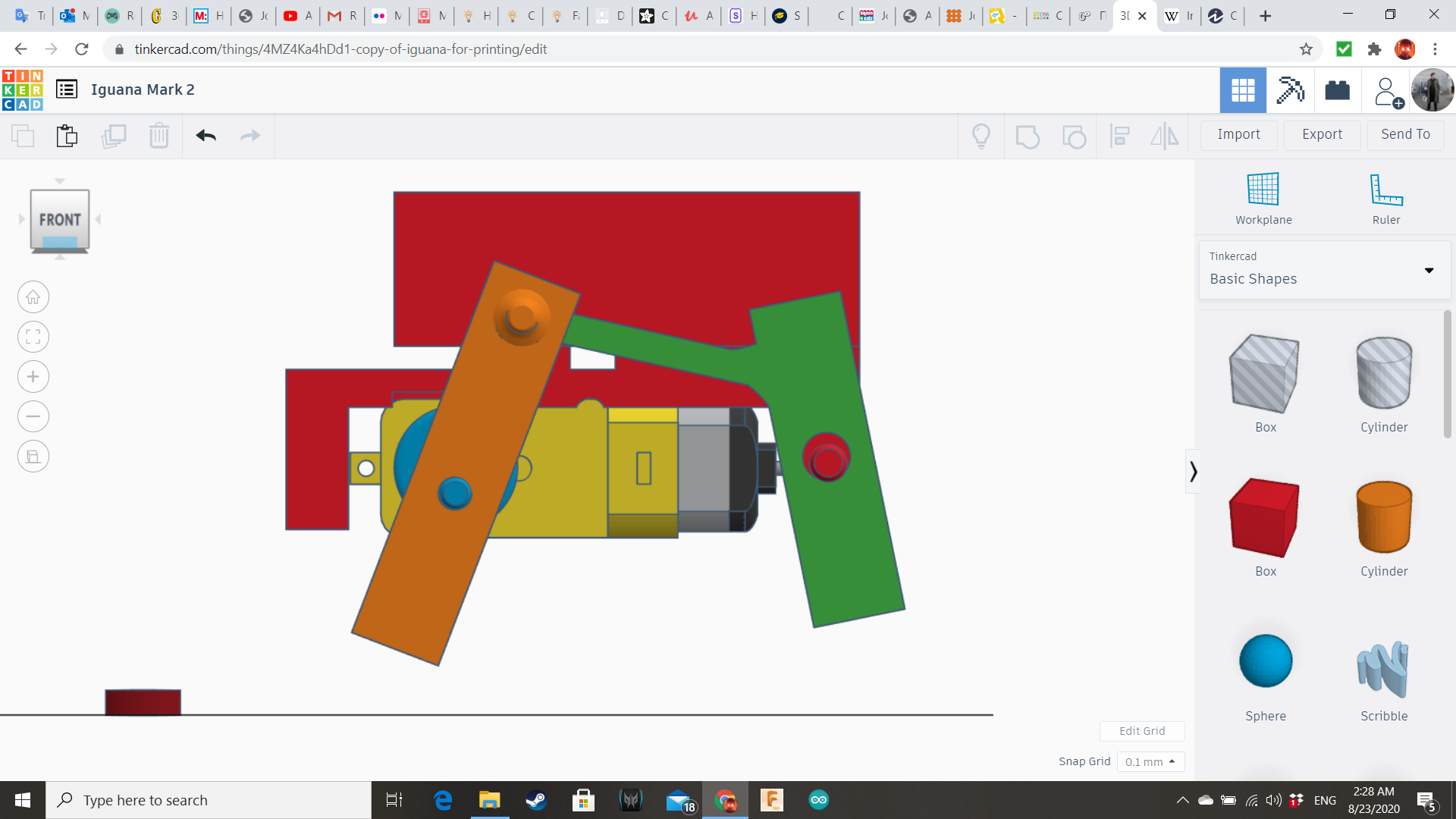
Task: Click the Import button
Action: 1238,134
